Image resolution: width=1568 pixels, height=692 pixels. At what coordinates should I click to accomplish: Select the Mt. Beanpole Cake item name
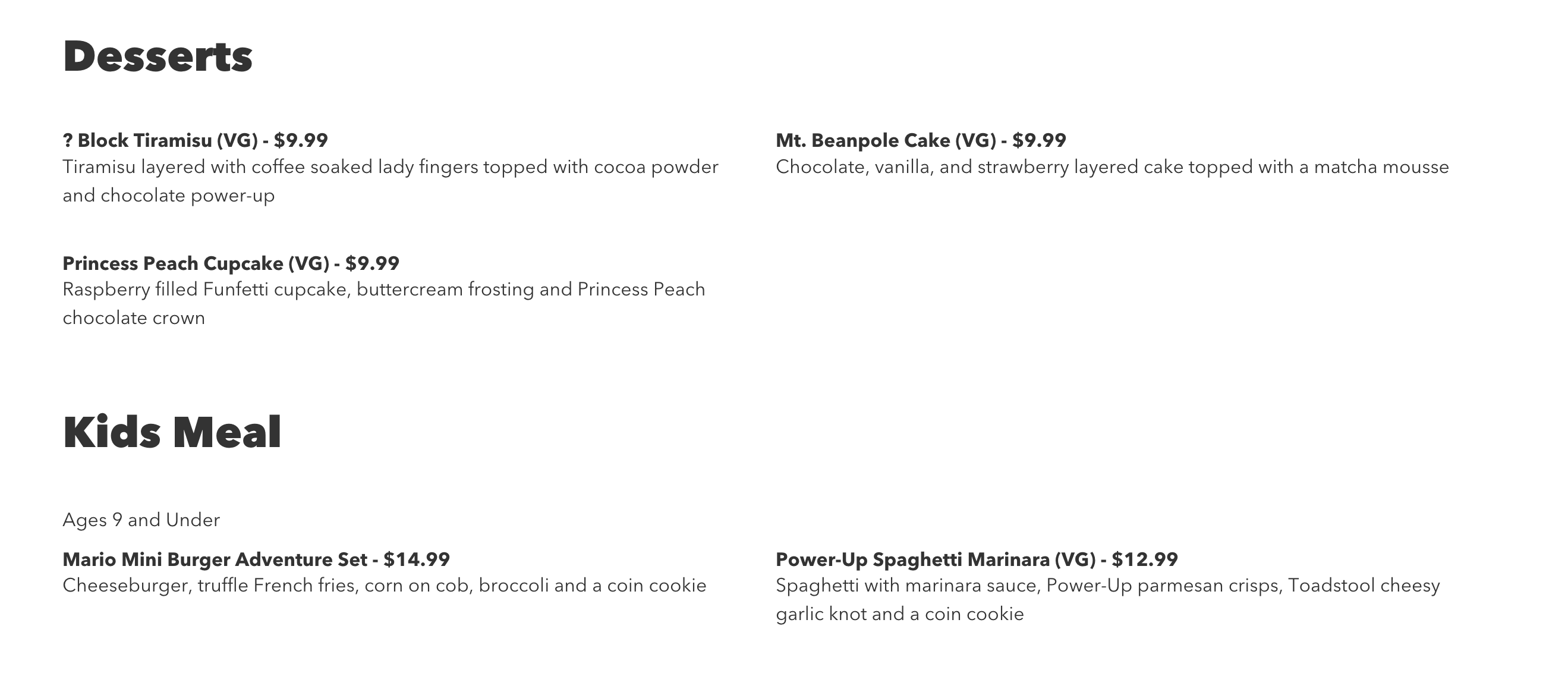(x=862, y=140)
